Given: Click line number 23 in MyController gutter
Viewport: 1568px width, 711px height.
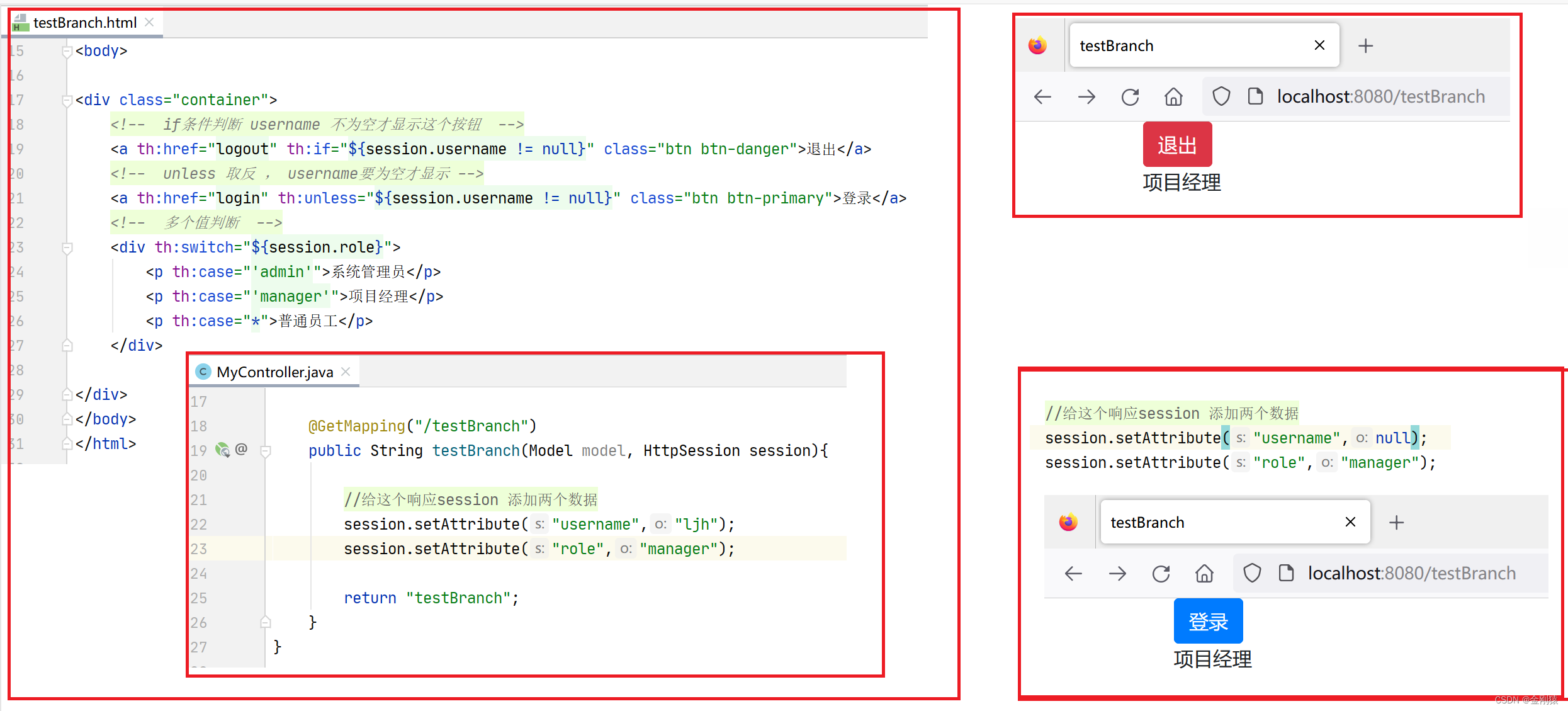Looking at the screenshot, I should pyautogui.click(x=199, y=549).
